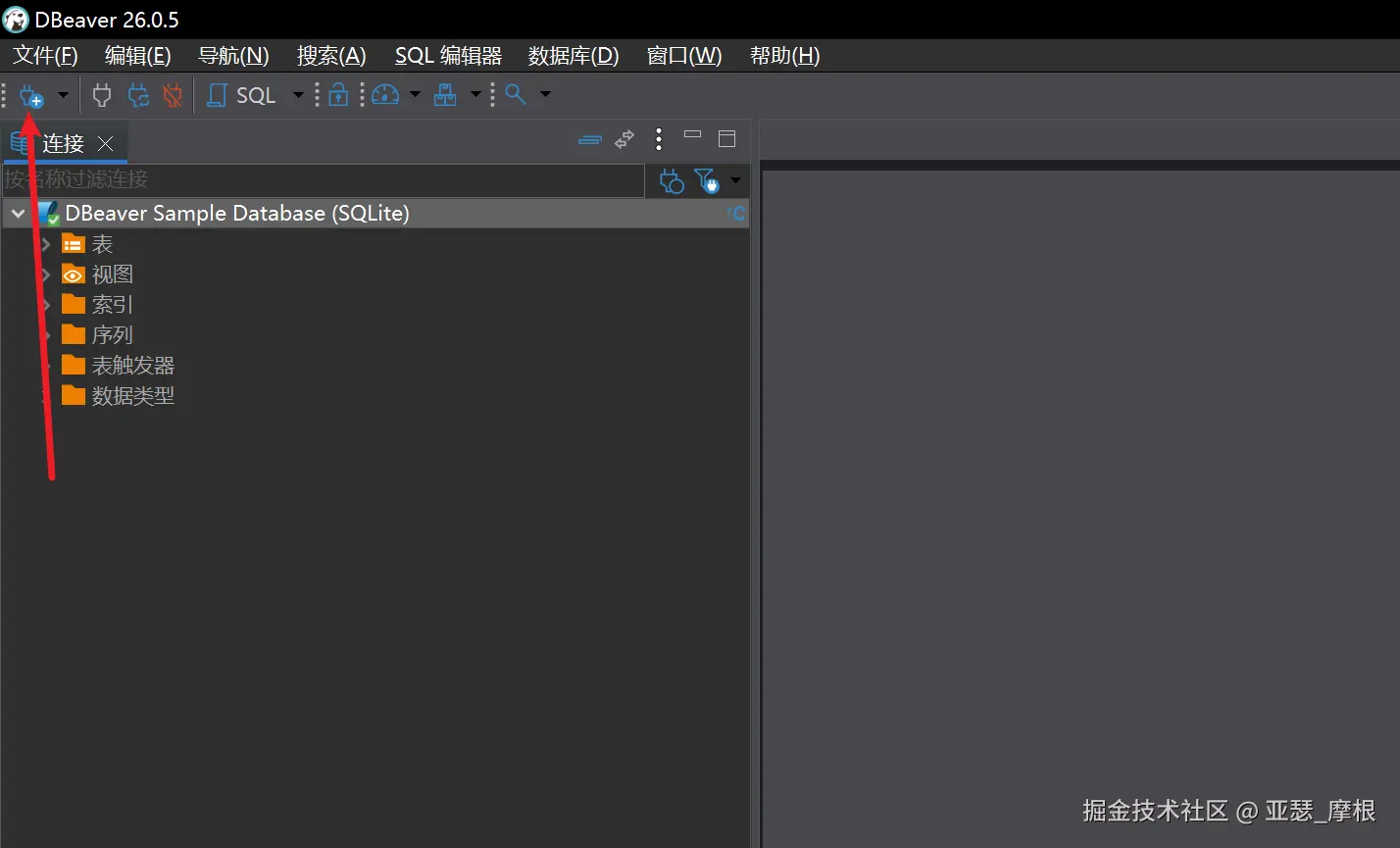
Task: Select the DBeaver Sample Database (SQLite) label
Action: pyautogui.click(x=237, y=214)
